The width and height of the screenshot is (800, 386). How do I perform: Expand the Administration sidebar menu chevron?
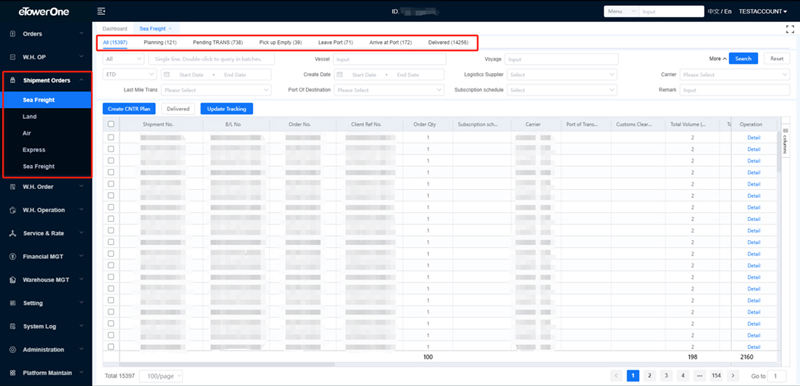coord(82,350)
